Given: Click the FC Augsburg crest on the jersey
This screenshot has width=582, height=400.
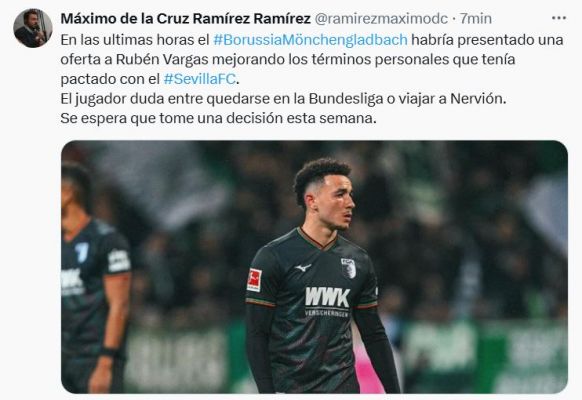Looking at the screenshot, I should [348, 268].
